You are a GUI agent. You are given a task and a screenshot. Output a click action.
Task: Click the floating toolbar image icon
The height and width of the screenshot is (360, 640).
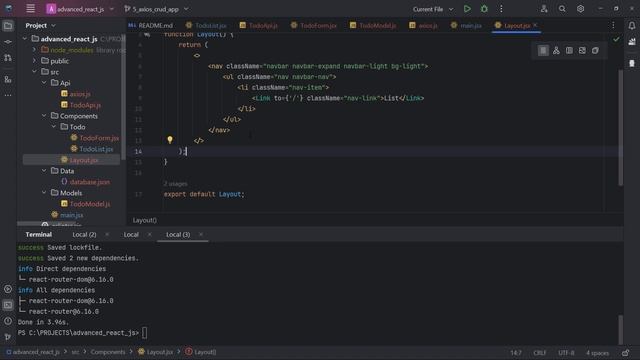point(582,51)
